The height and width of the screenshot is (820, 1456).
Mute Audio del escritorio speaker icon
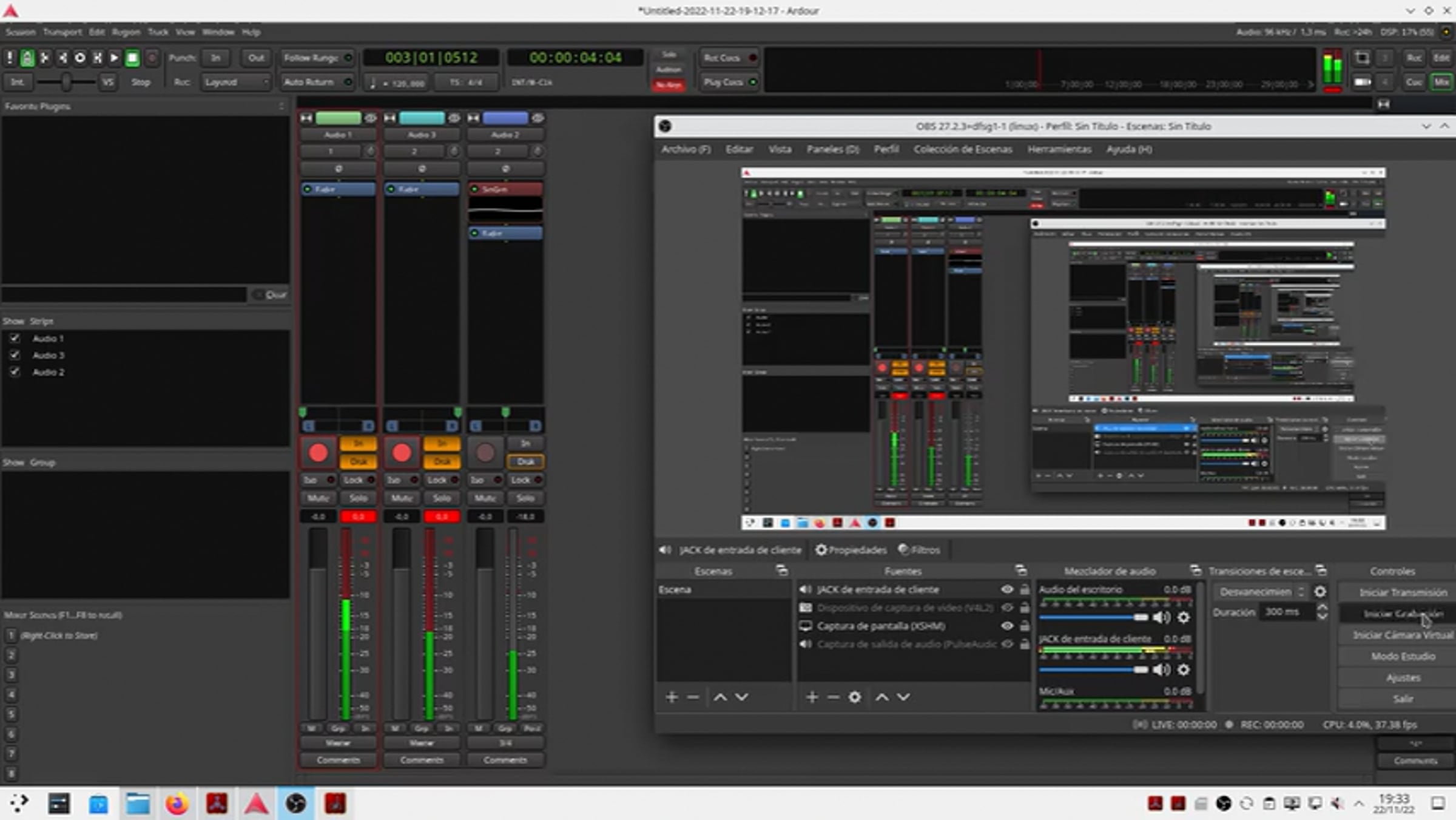[1161, 618]
